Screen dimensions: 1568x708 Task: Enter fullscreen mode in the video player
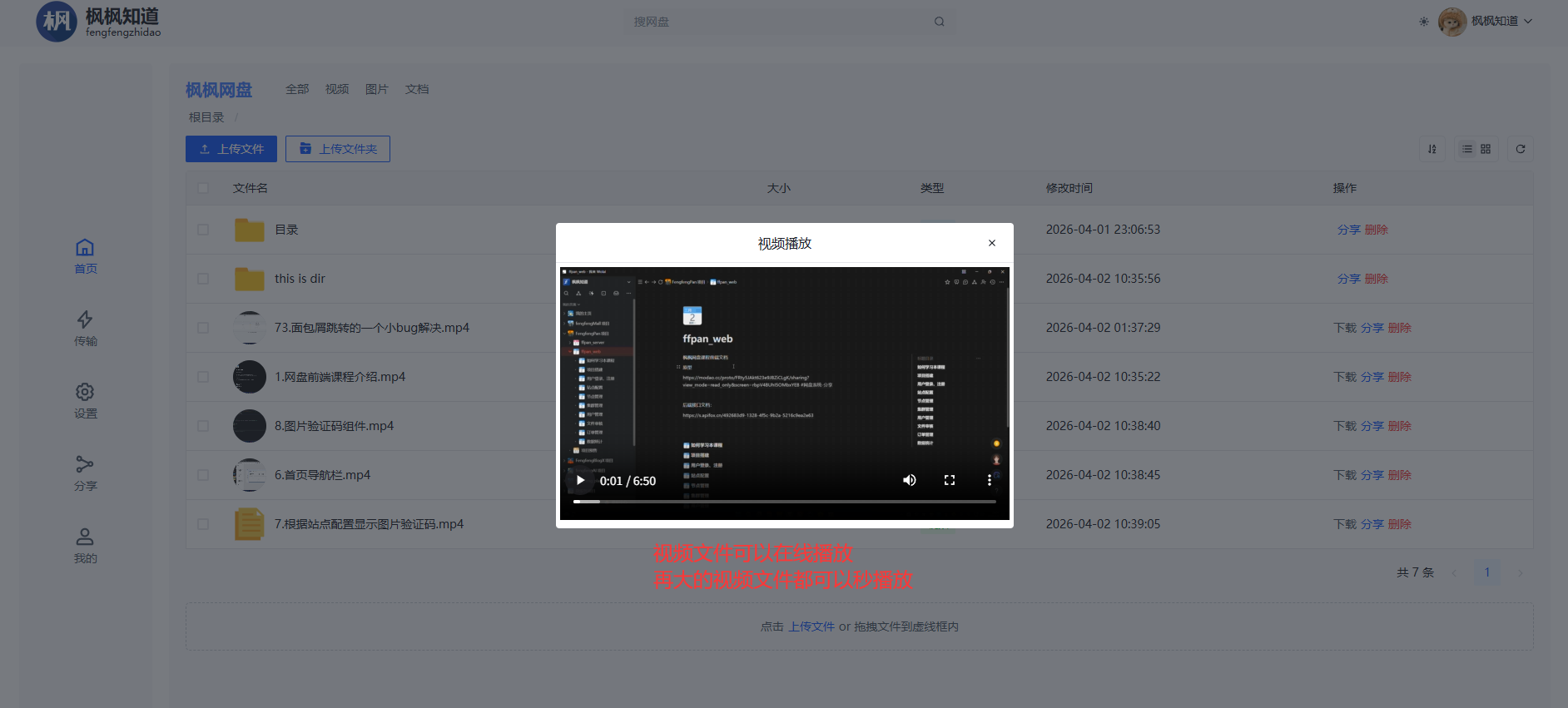950,480
